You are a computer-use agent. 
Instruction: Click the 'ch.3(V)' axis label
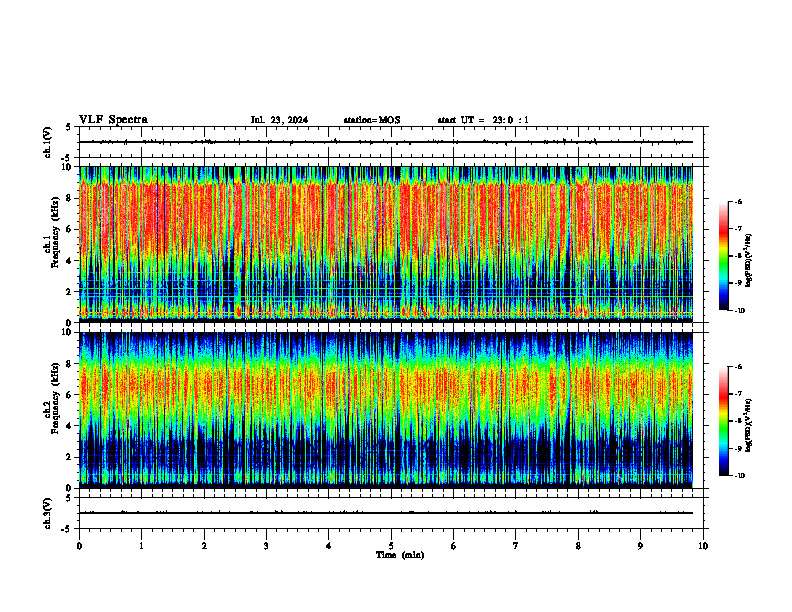click(x=47, y=513)
